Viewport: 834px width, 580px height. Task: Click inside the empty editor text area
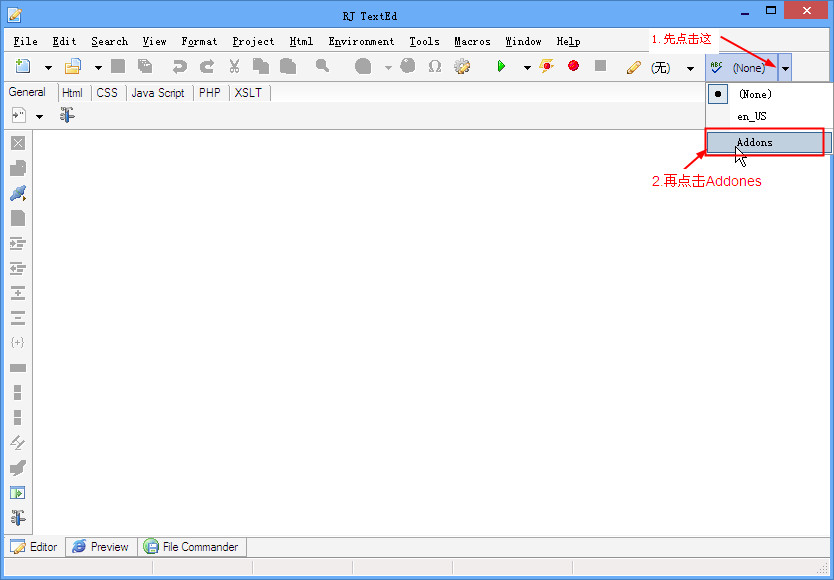tap(400, 330)
